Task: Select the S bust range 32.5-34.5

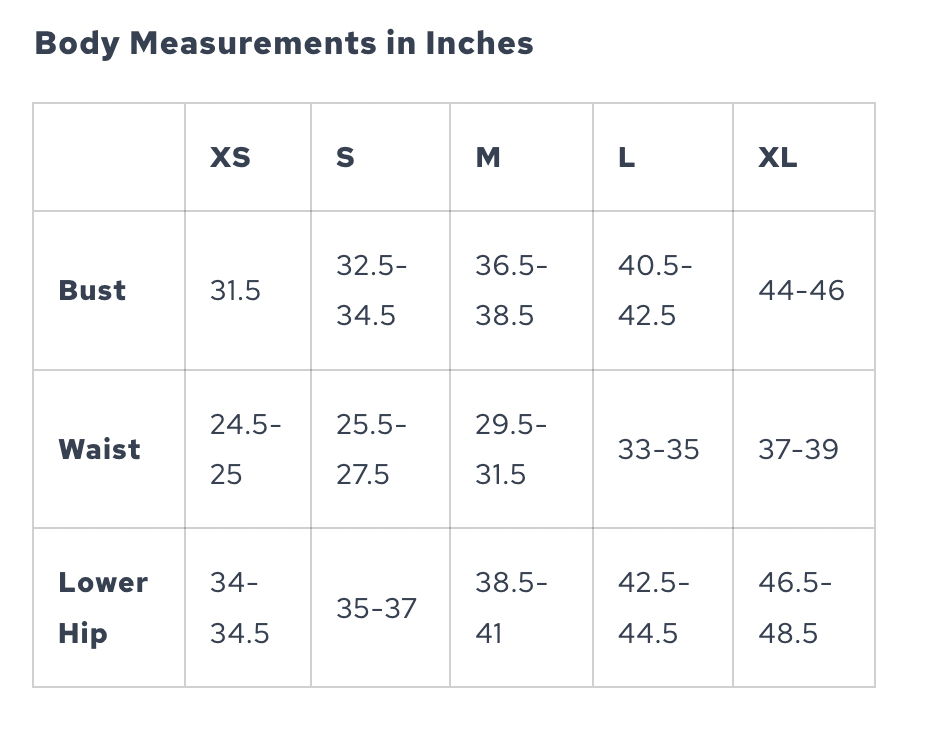Action: (371, 291)
